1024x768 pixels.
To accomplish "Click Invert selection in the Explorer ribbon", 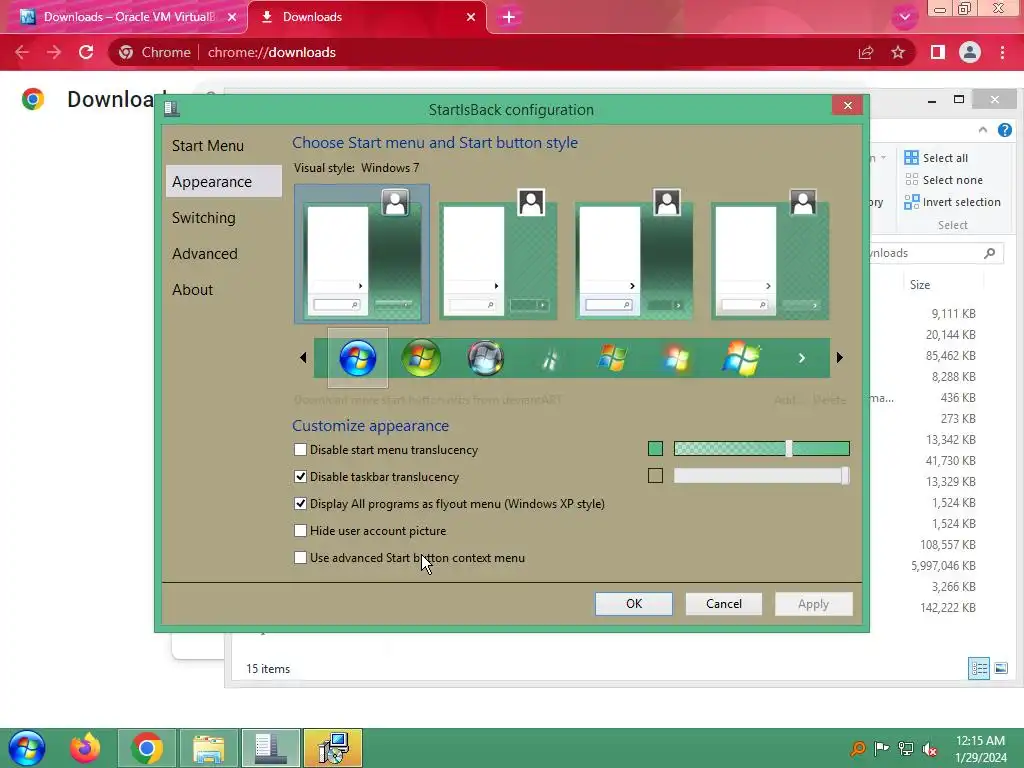I will coord(953,202).
